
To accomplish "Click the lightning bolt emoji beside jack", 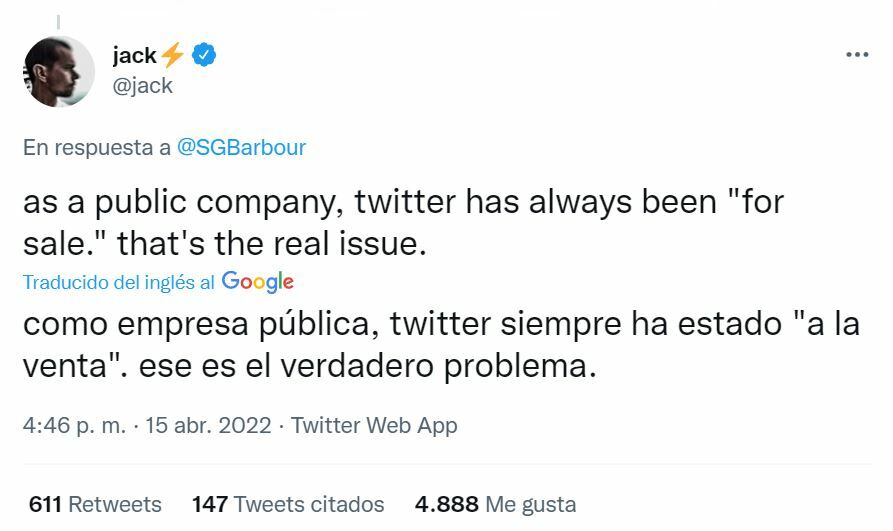I will pyautogui.click(x=174, y=56).
